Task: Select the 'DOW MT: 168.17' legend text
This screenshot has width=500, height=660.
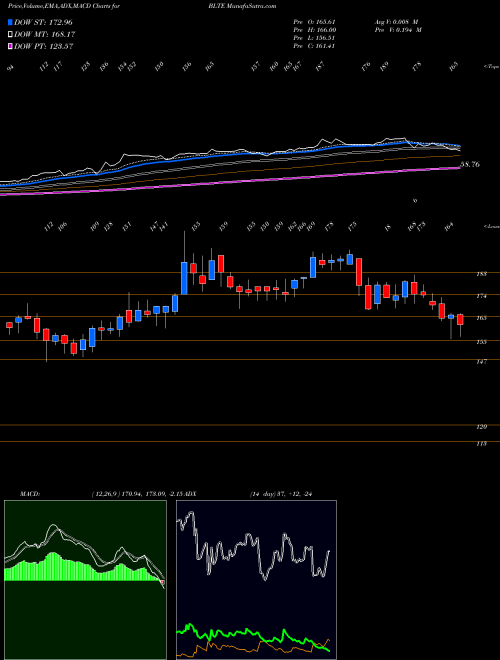Action: coord(45,34)
